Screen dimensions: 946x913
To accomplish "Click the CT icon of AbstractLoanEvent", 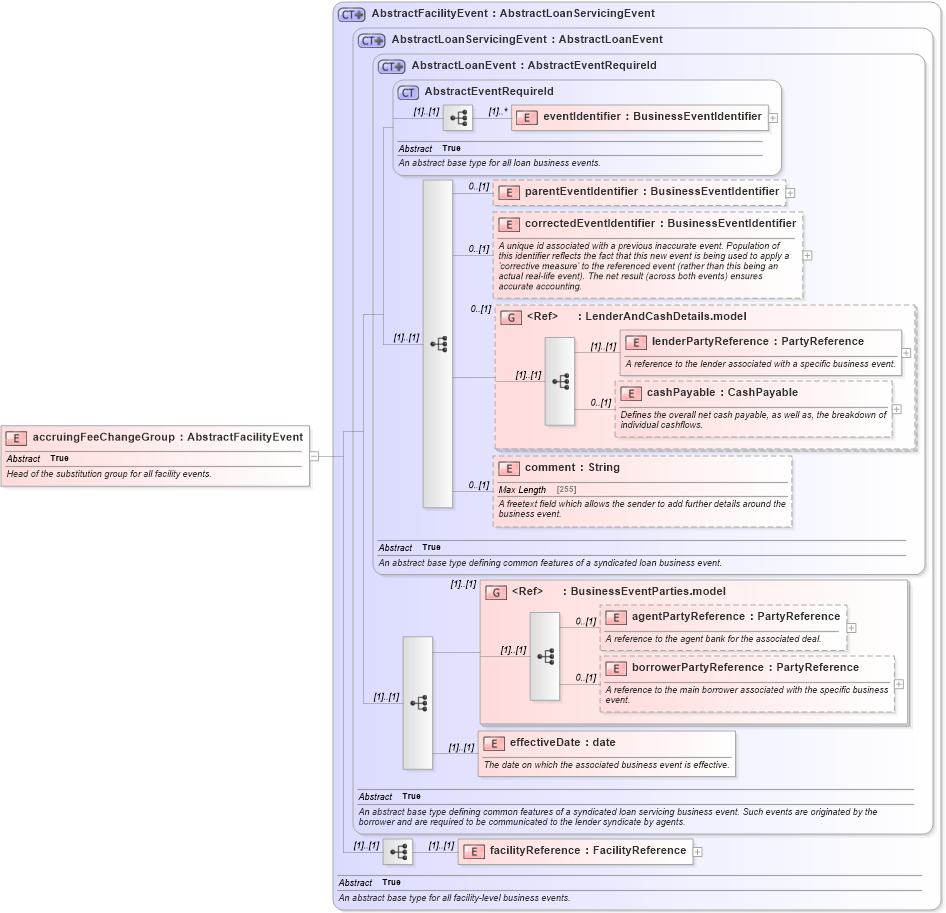I will coord(391,66).
